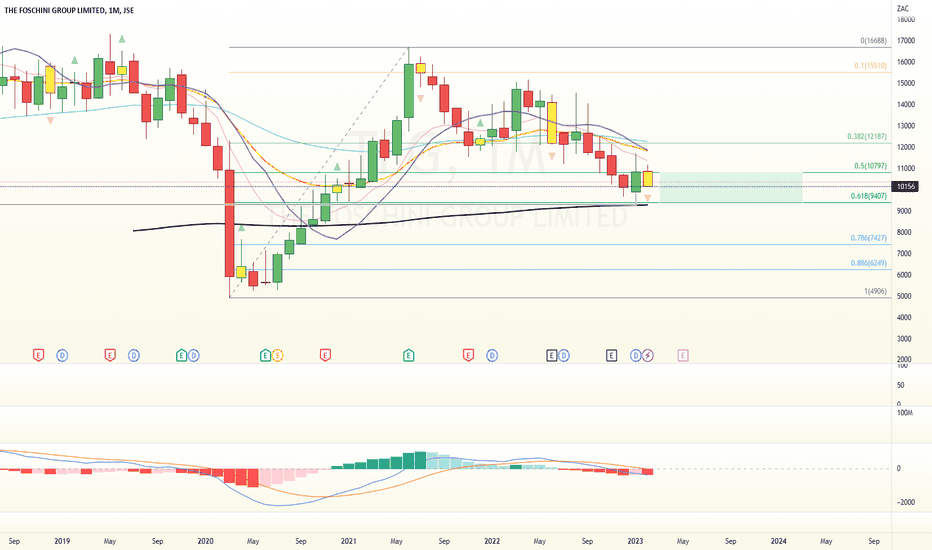
Task: Click the 5000 price axis label
Action: tap(904, 296)
